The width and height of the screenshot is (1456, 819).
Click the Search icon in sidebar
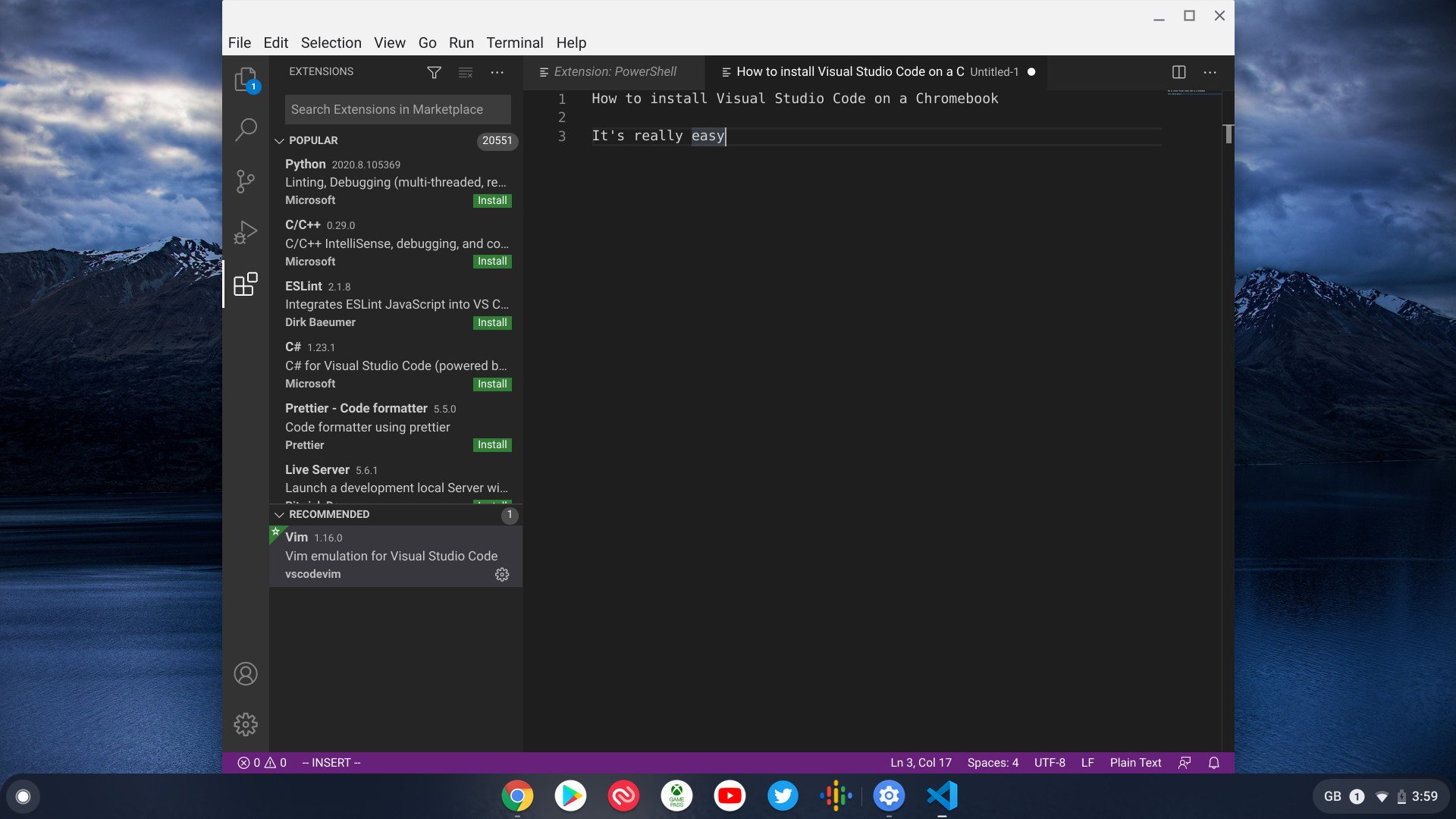(246, 129)
